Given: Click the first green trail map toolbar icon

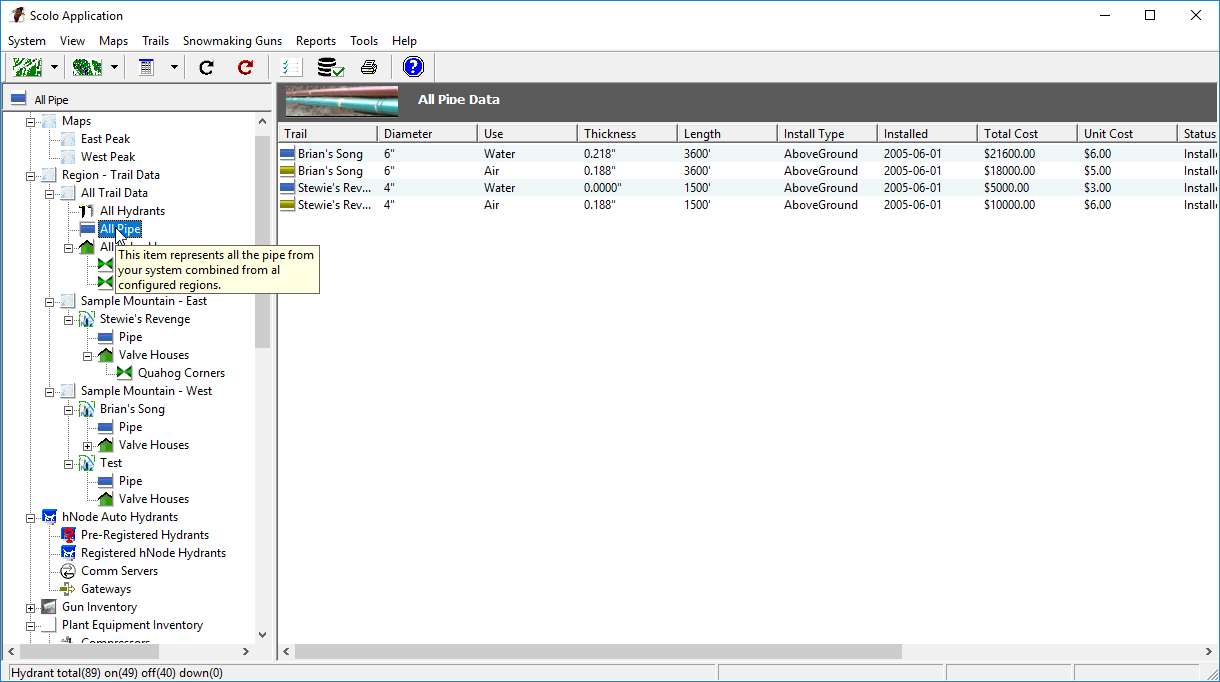Looking at the screenshot, I should click(27, 68).
